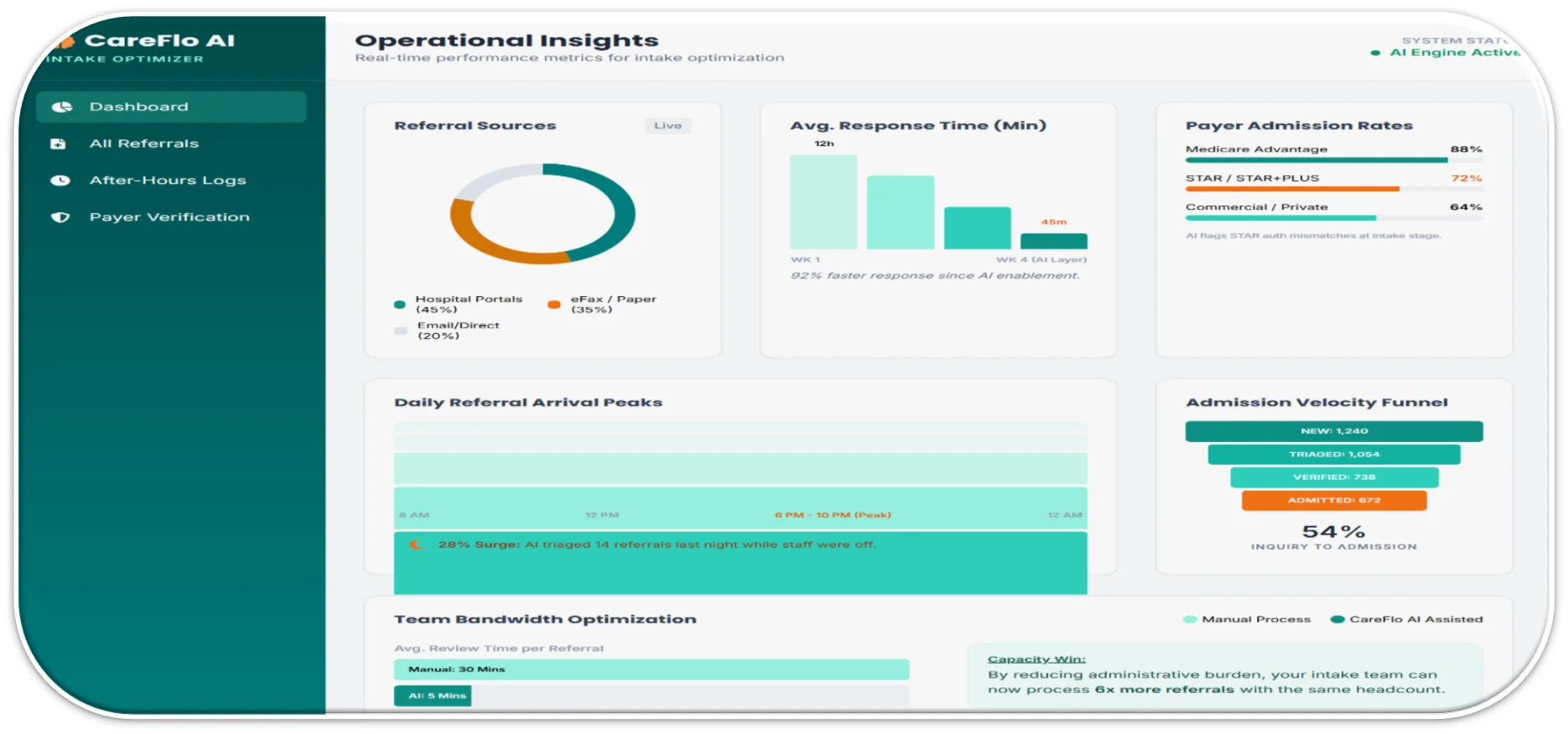Click the ADMITTED: 672 funnel stage
The height and width of the screenshot is (734, 1568).
point(1334,500)
